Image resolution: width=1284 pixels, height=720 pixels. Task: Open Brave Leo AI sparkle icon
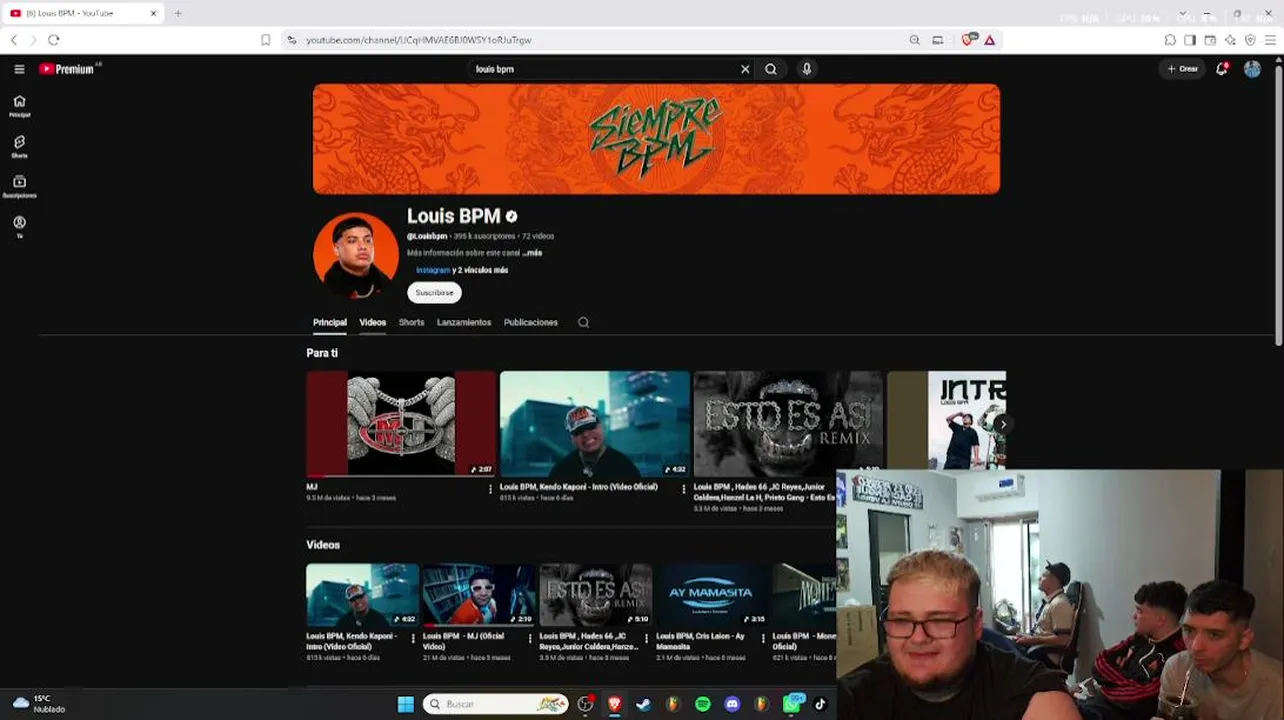(x=1230, y=40)
